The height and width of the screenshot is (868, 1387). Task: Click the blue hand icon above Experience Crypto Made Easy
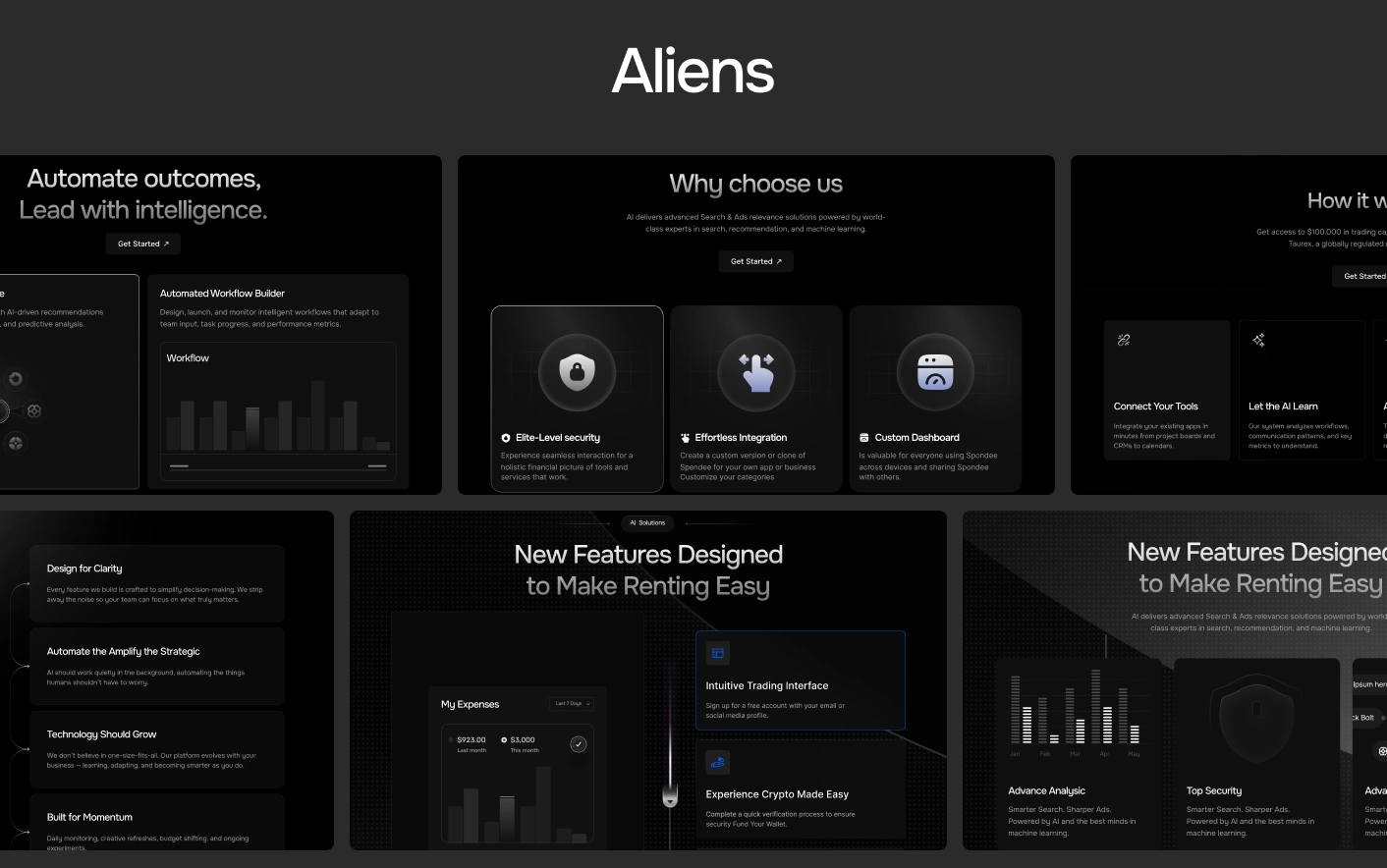pyautogui.click(x=717, y=762)
